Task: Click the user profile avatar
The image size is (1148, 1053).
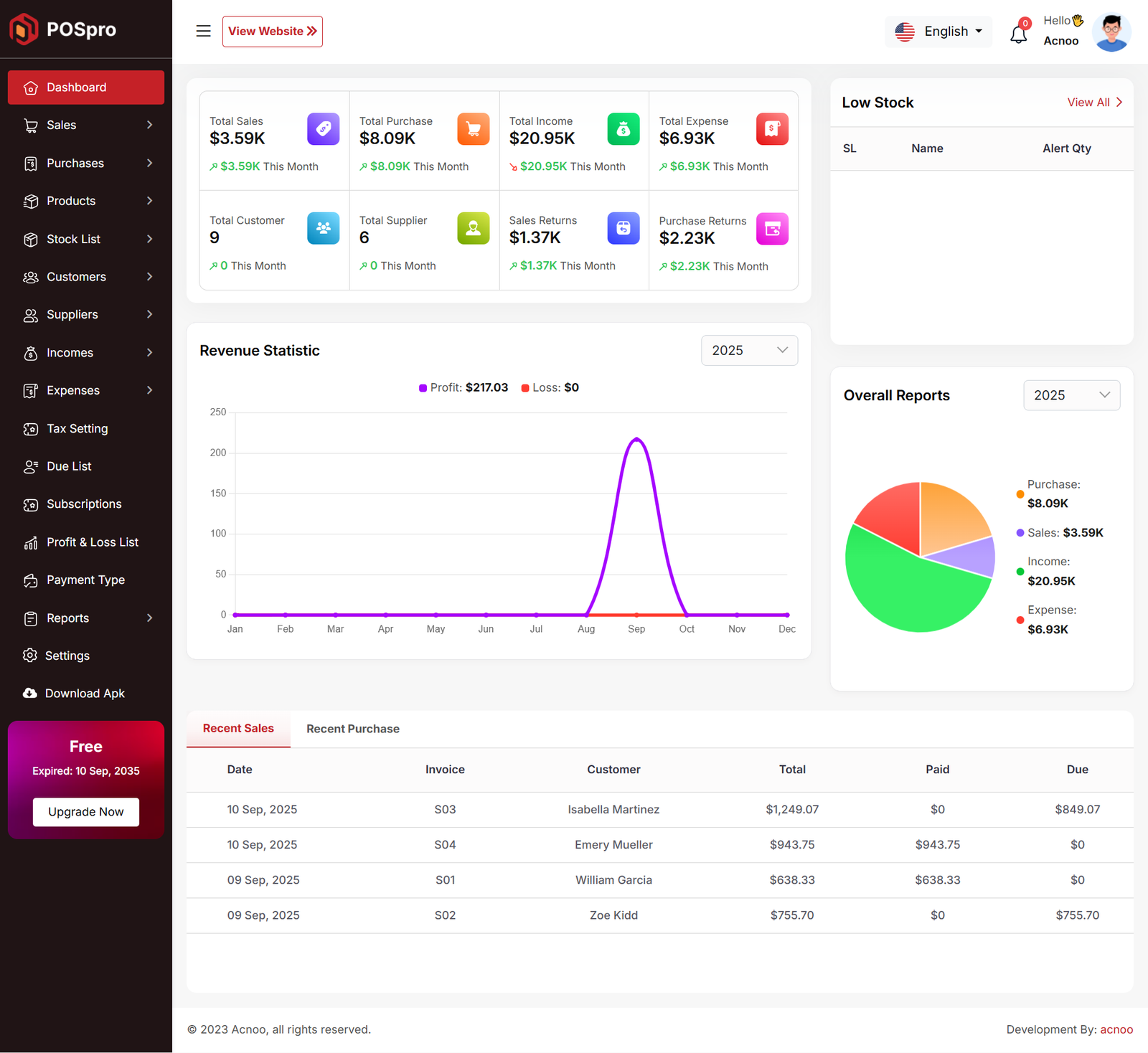Action: pos(1111,32)
